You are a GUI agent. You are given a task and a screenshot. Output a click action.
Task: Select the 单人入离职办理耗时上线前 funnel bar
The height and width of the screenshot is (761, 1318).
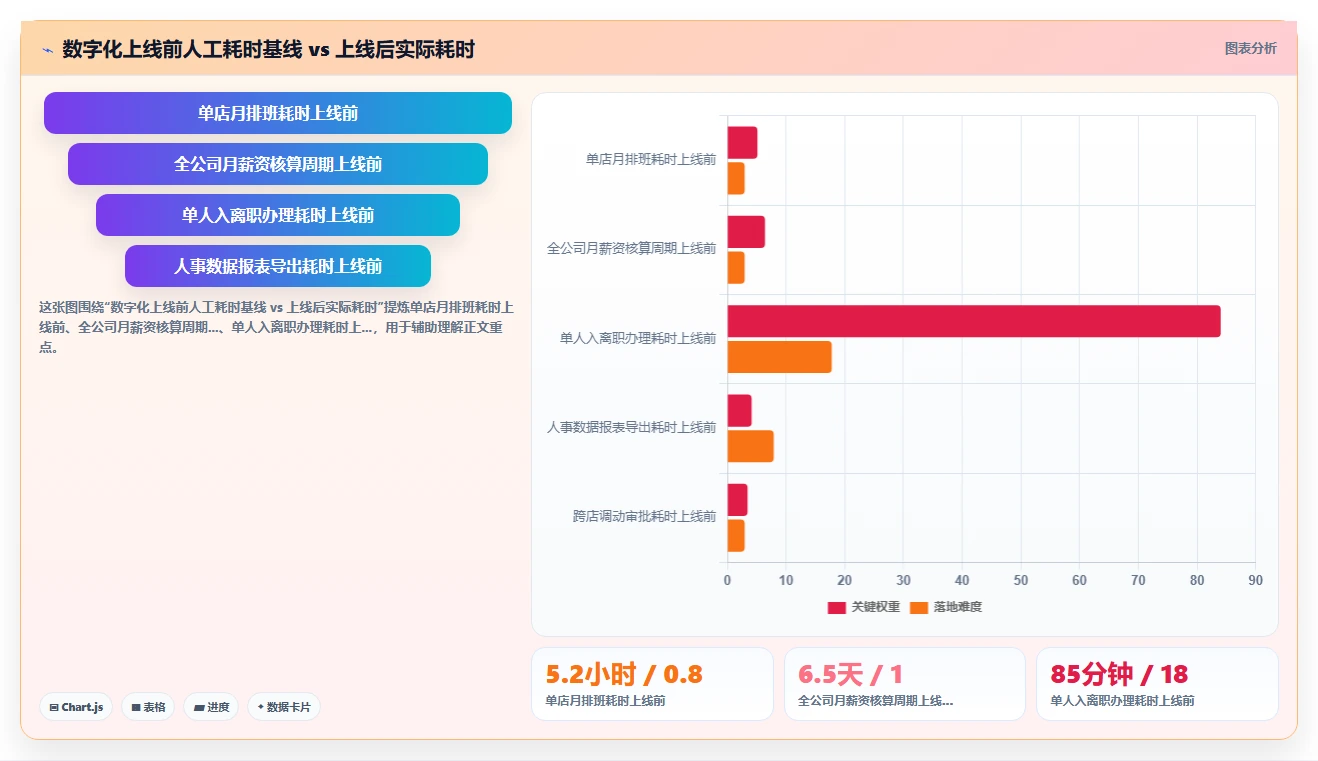coord(278,215)
